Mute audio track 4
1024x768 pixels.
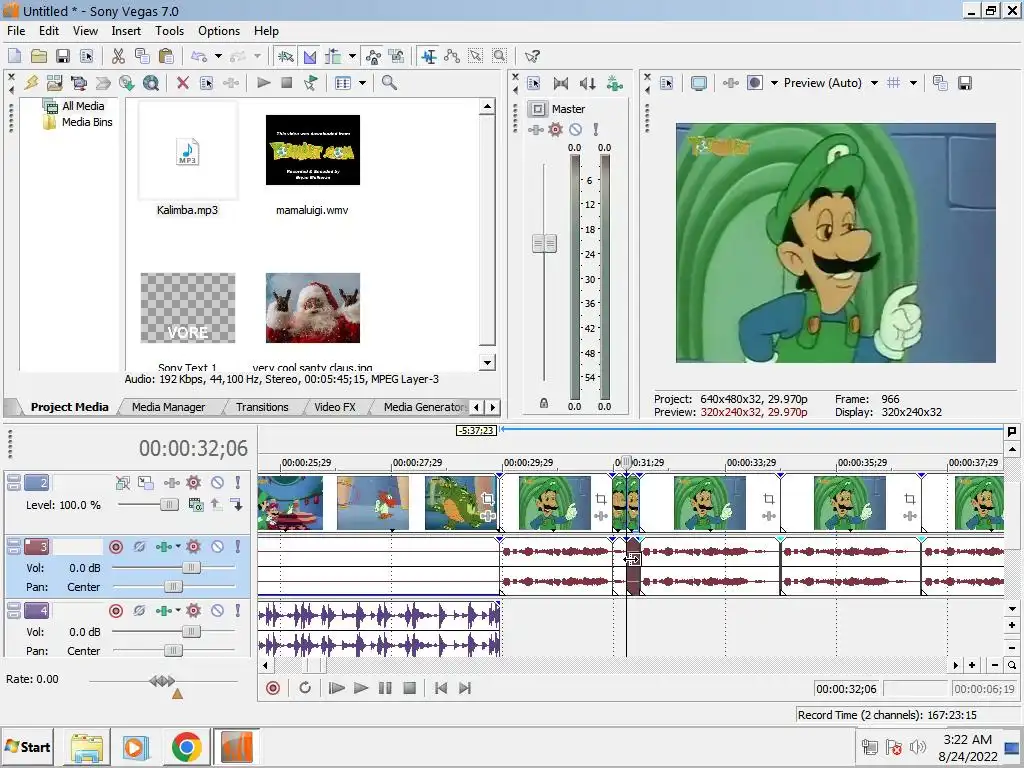point(217,611)
